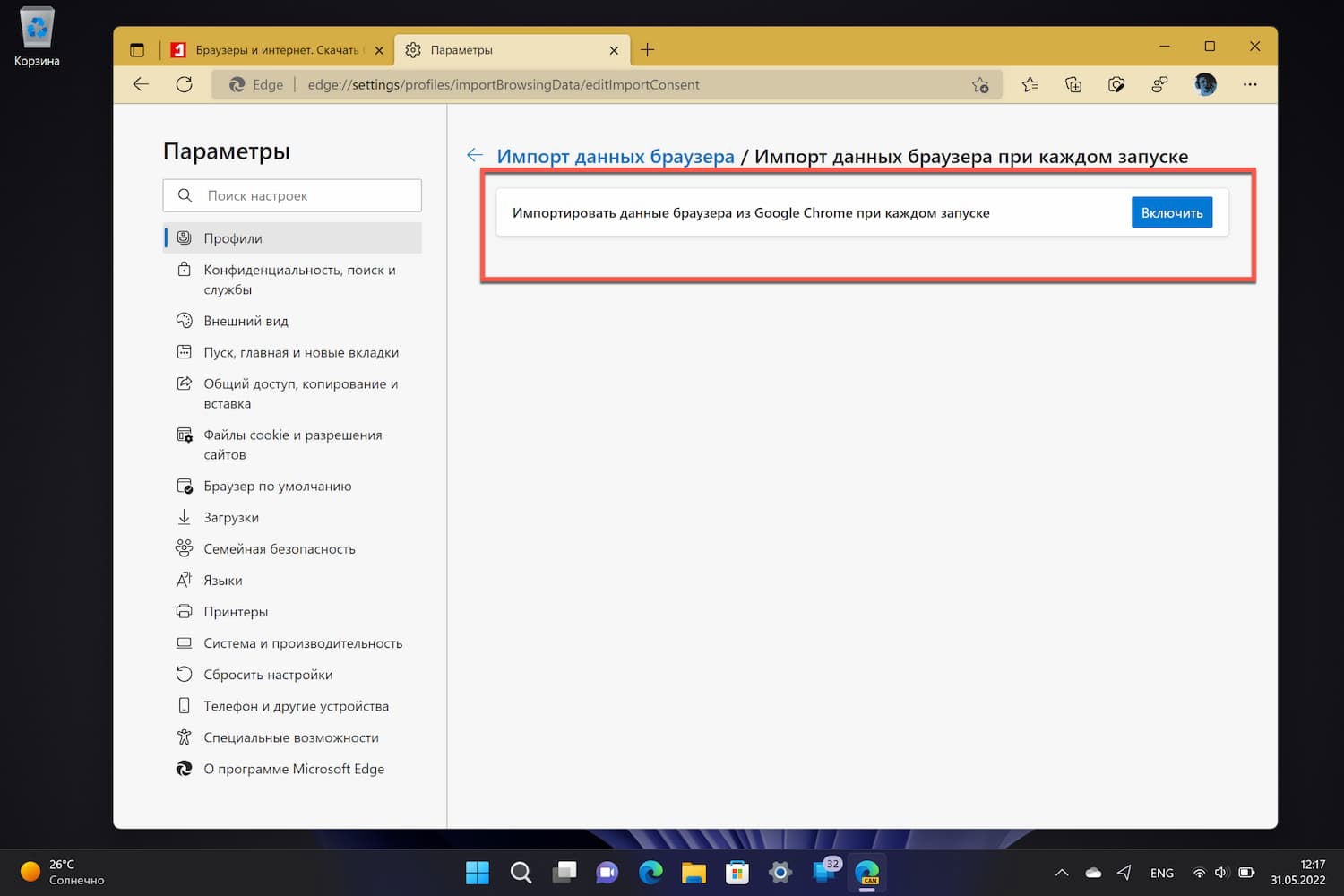Viewport: 1344px width, 896px height.
Task: Open Загрузки settings section
Action: click(x=292, y=517)
